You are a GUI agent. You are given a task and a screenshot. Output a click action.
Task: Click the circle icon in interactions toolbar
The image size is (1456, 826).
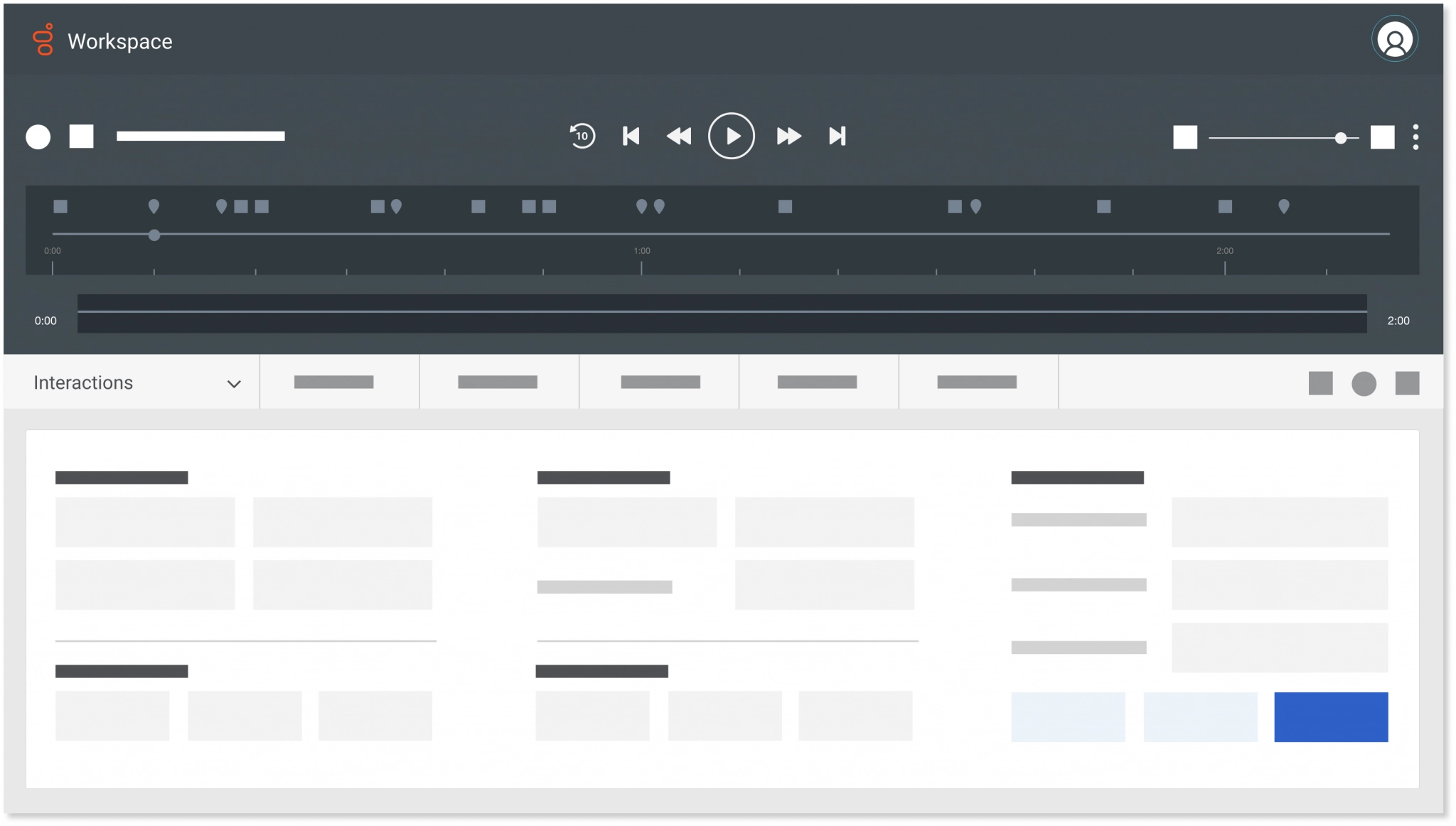coord(1364,383)
